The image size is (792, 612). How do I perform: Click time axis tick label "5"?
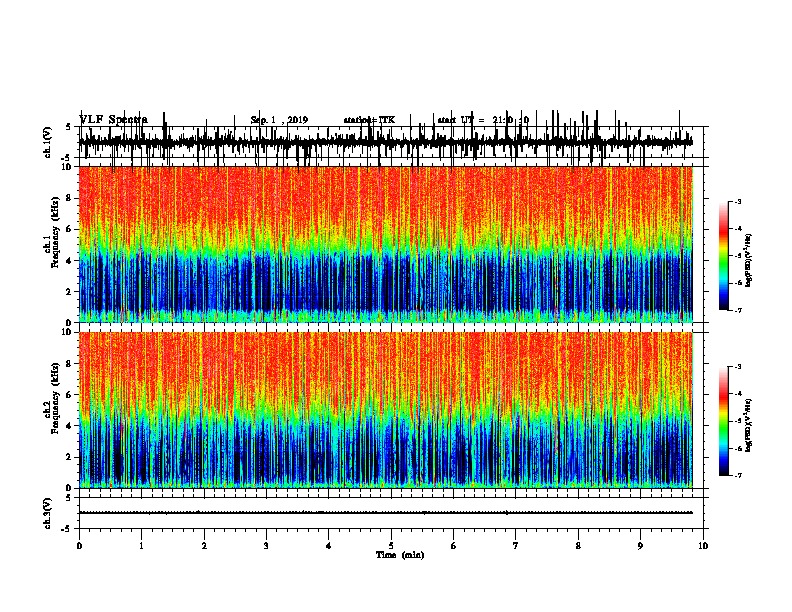391,546
